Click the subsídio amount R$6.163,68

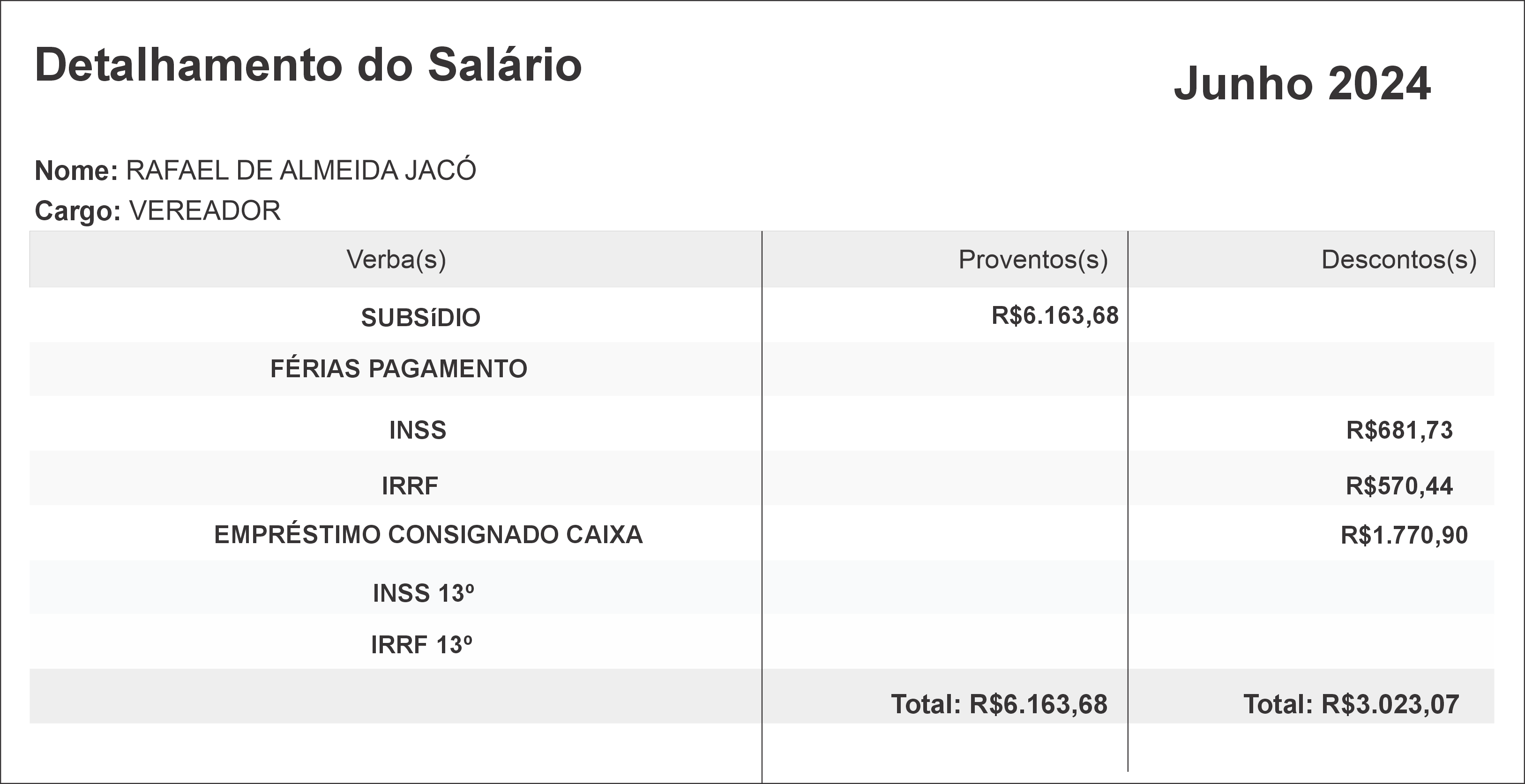click(1055, 315)
